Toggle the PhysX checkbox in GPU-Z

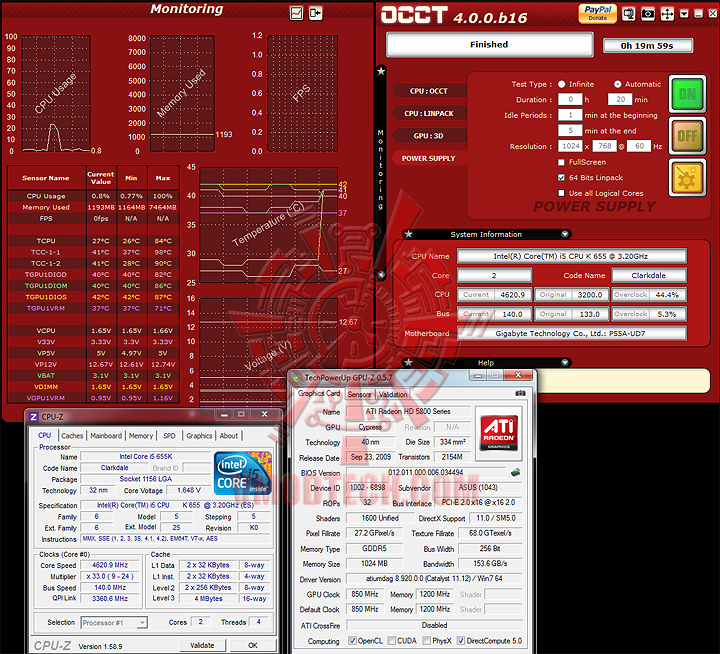point(427,640)
